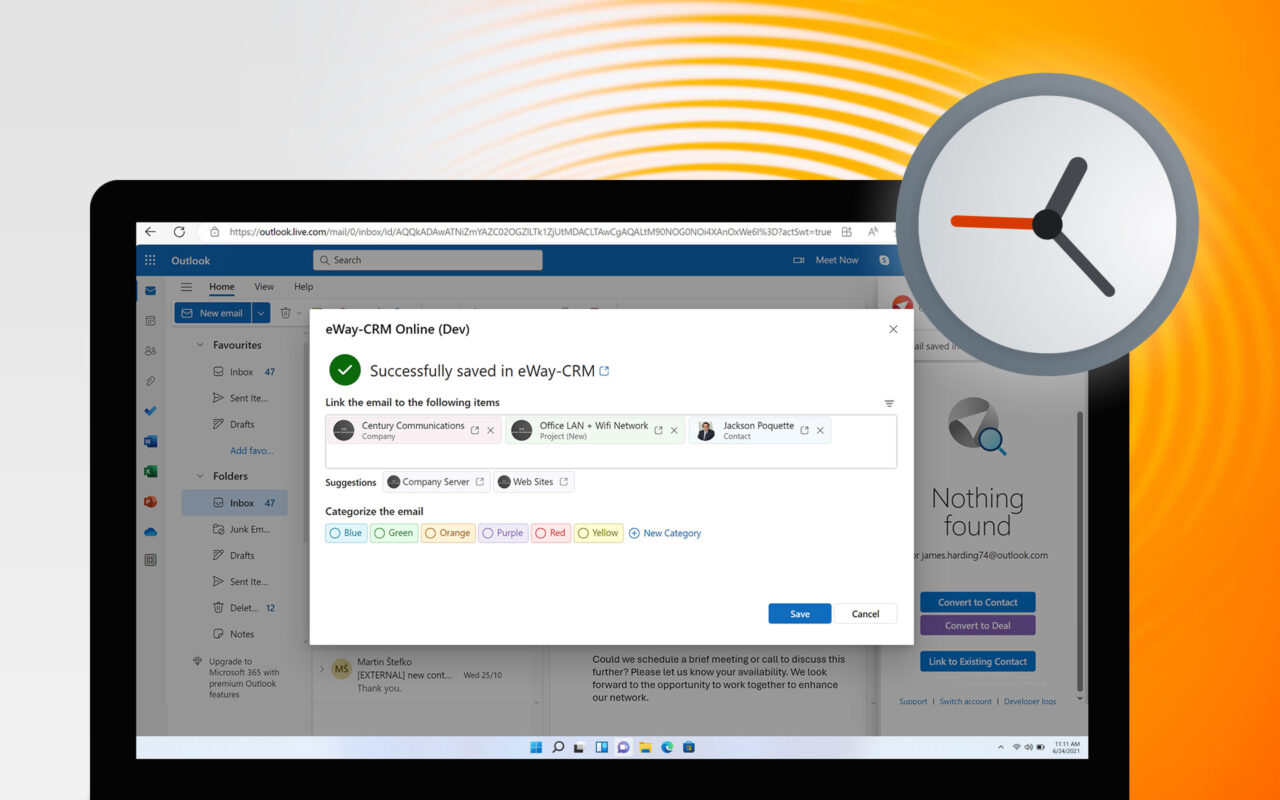
Task: Open Microsoft Store from the taskbar
Action: pos(689,747)
